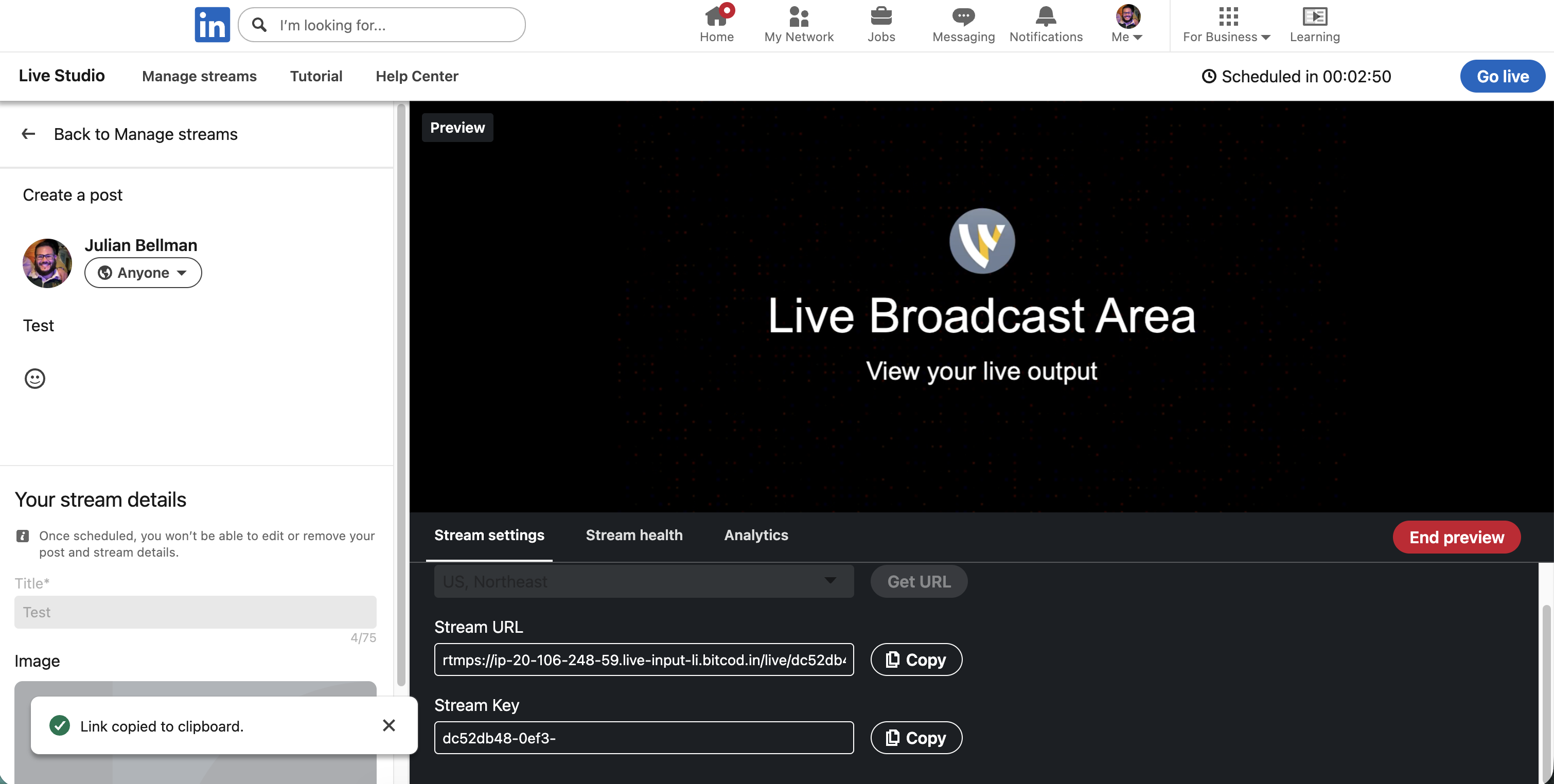
Task: Click the Live Studio heading
Action: click(62, 76)
